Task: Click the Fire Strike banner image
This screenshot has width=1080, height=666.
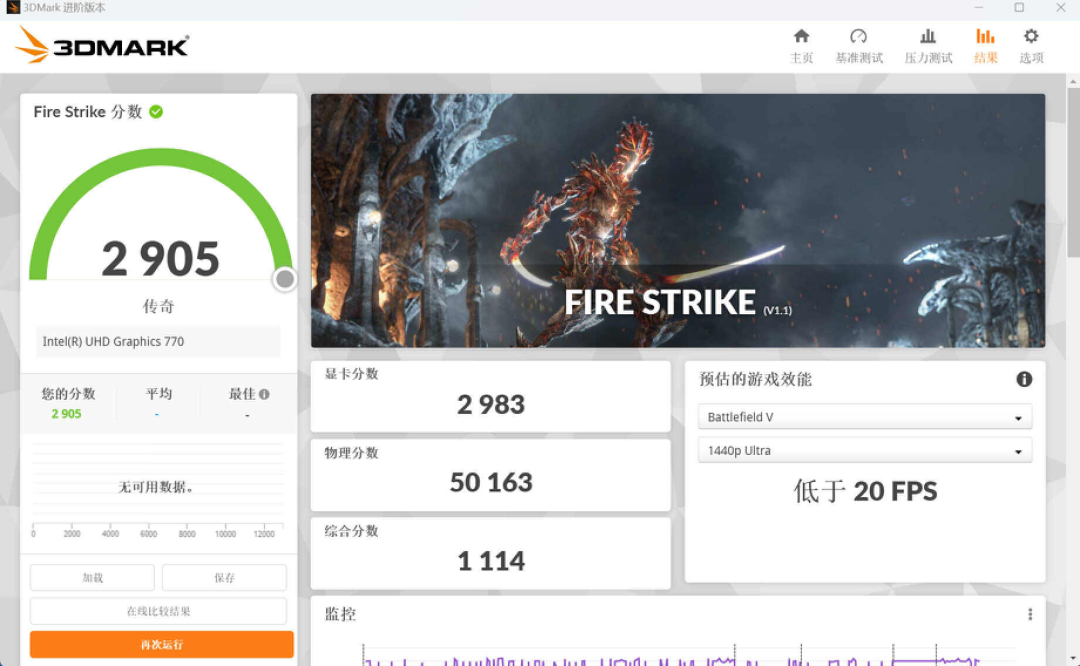Action: (678, 220)
